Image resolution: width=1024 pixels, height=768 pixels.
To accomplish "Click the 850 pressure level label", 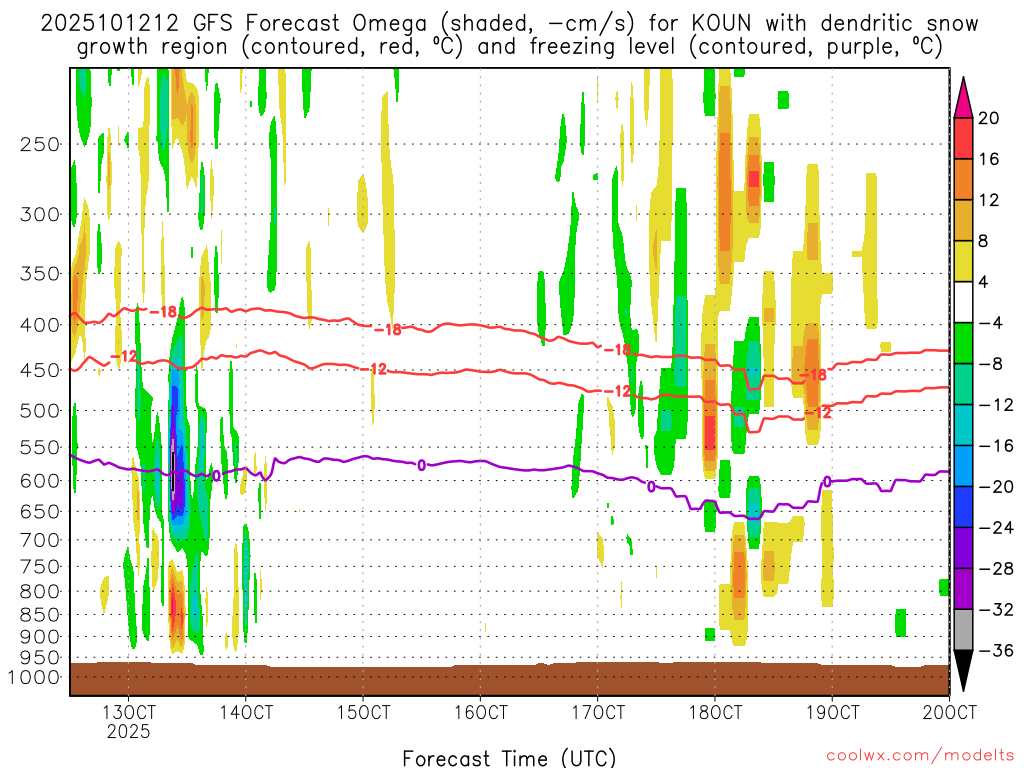I will pos(40,615).
